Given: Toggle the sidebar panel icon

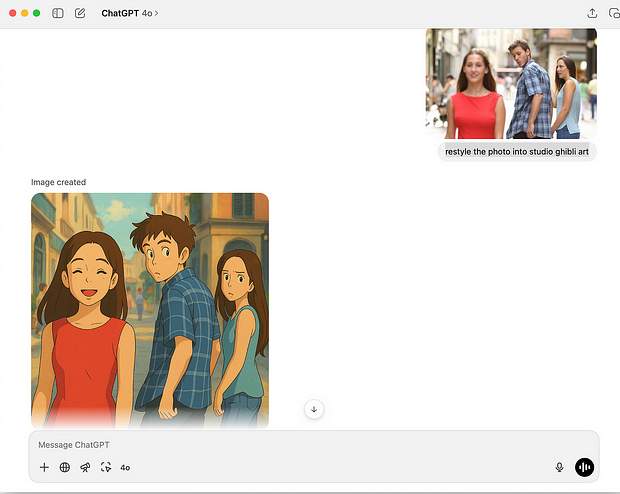Looking at the screenshot, I should pos(58,13).
